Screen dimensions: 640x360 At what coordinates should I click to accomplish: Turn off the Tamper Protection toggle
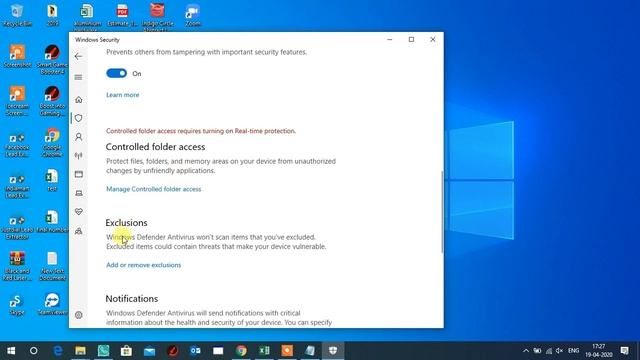(x=116, y=73)
